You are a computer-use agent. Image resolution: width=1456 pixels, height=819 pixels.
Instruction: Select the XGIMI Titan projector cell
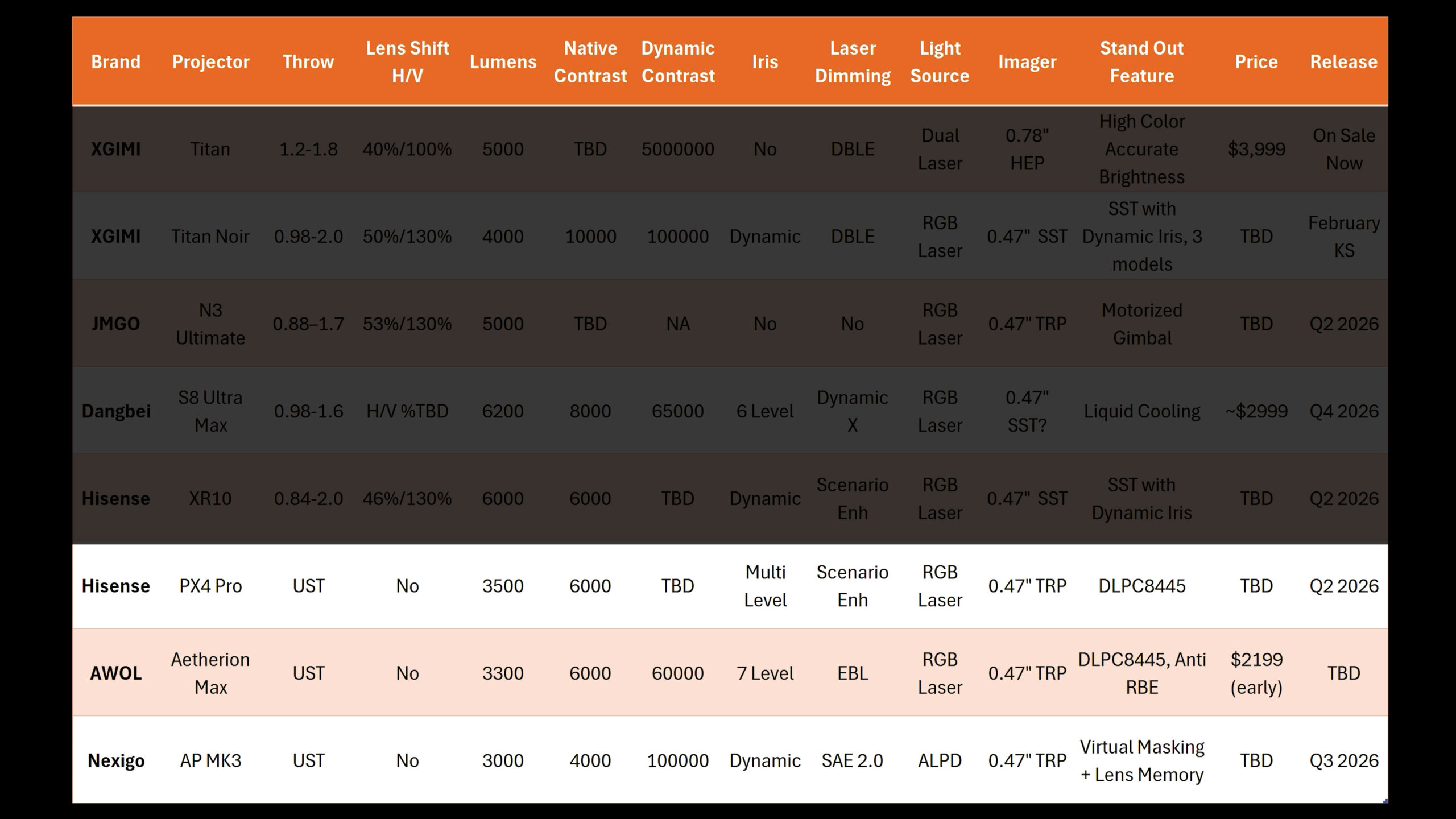click(x=210, y=149)
